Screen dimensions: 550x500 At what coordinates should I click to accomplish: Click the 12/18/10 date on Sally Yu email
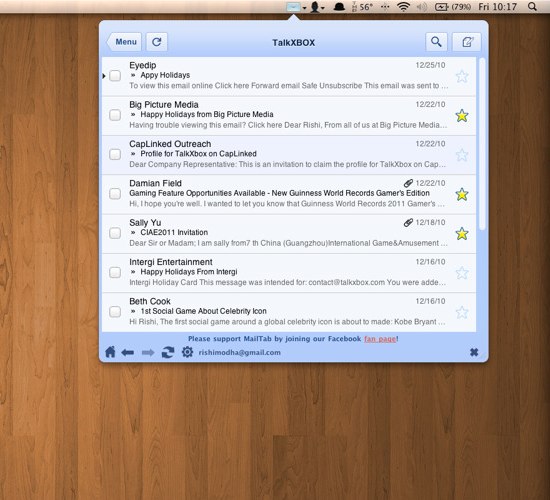(x=430, y=222)
